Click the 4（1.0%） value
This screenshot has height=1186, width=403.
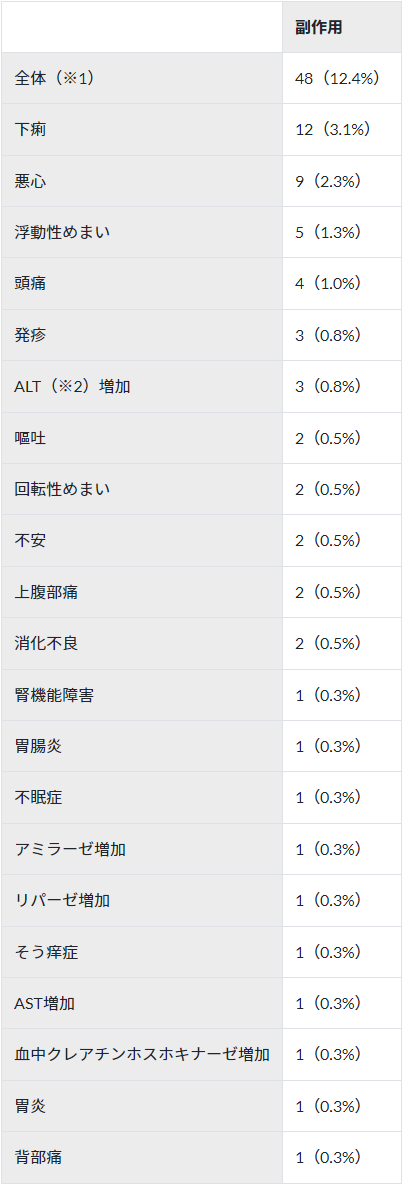[x=327, y=284]
